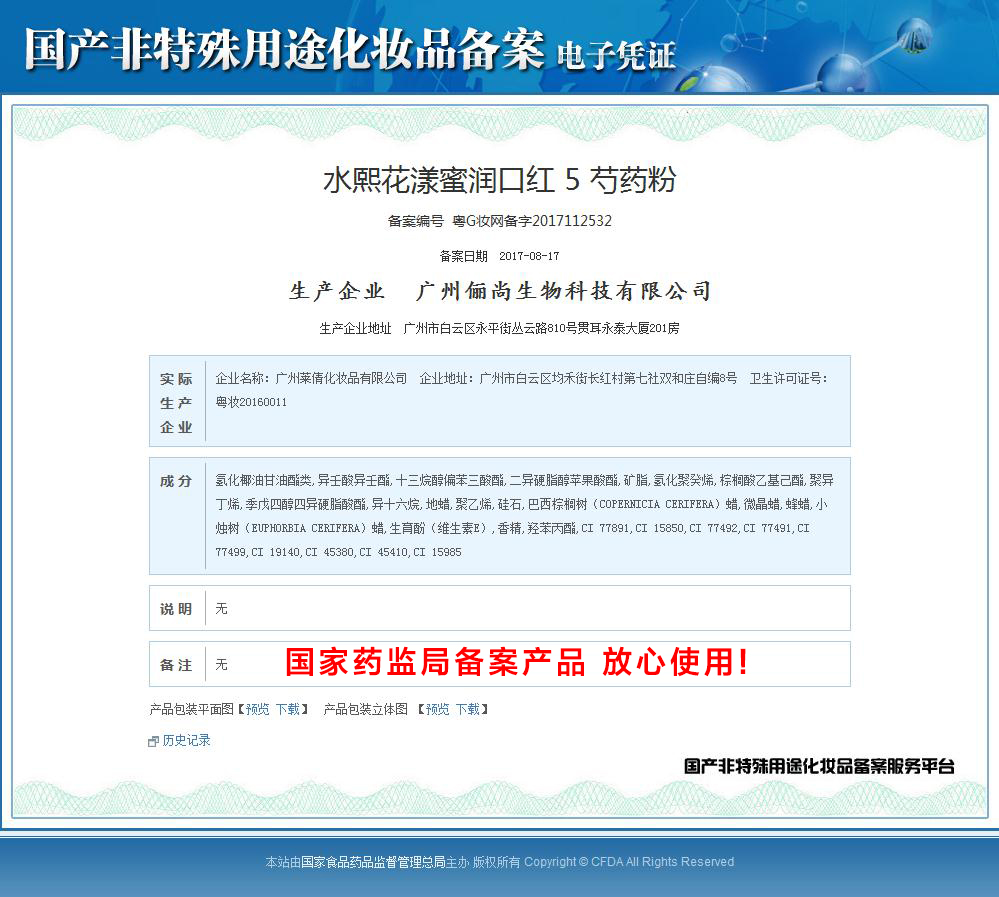Screen dimensions: 999x897
Task: Click the hygiene license number 粤妆20160011
Action: (251, 402)
